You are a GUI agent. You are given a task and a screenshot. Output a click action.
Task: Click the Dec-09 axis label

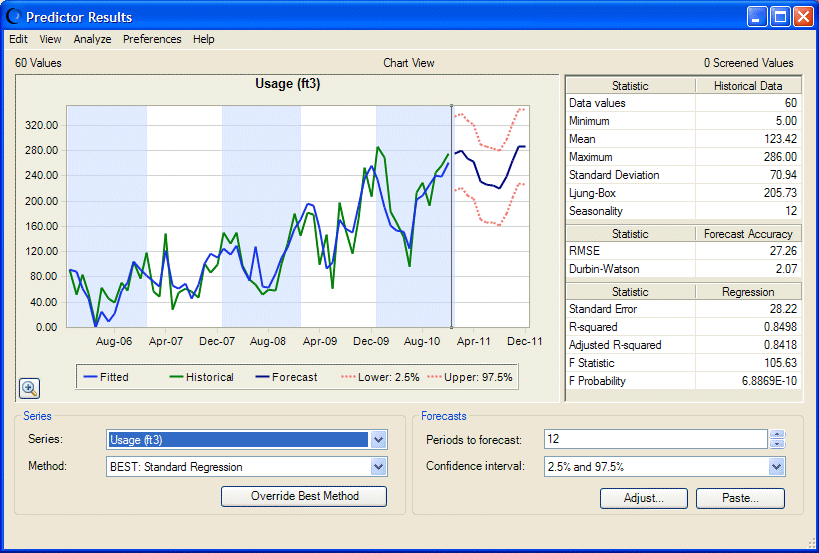371,342
